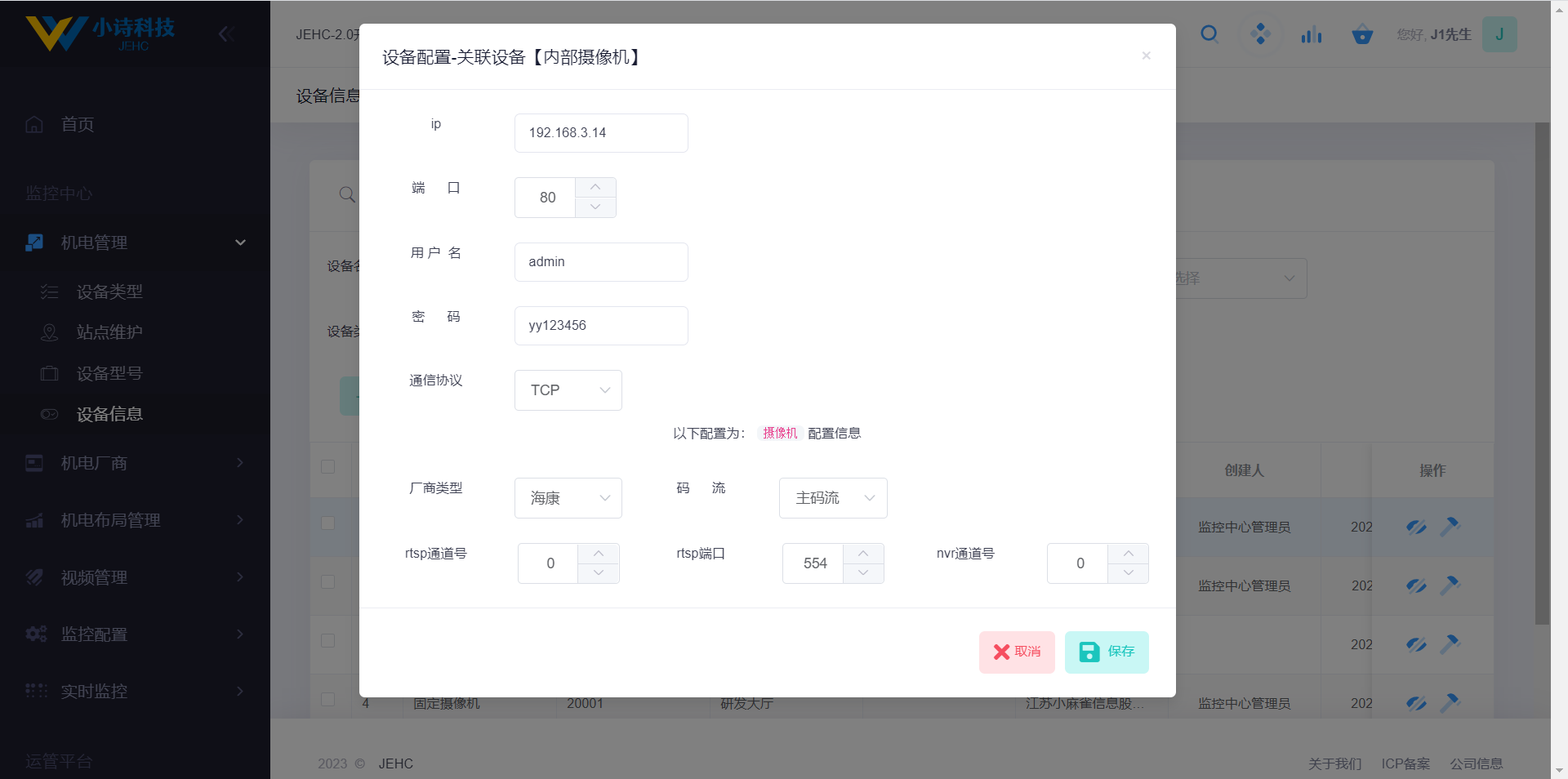
Task: Open the bar chart statistics icon
Action: point(1312,34)
